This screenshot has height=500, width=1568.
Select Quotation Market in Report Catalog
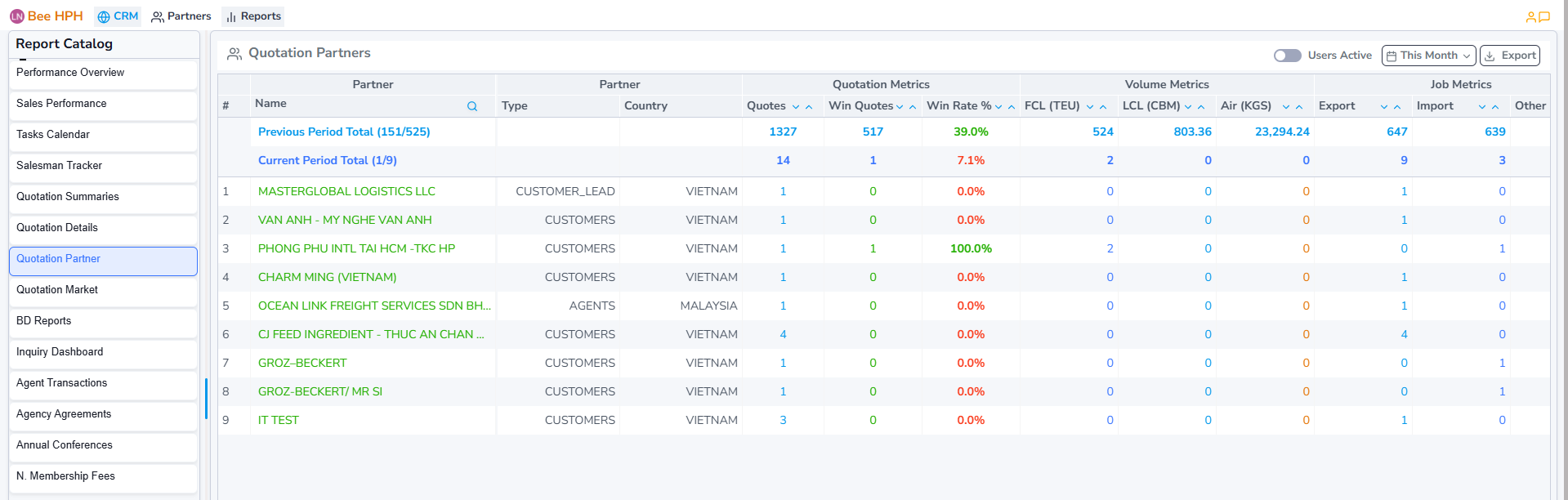(57, 290)
